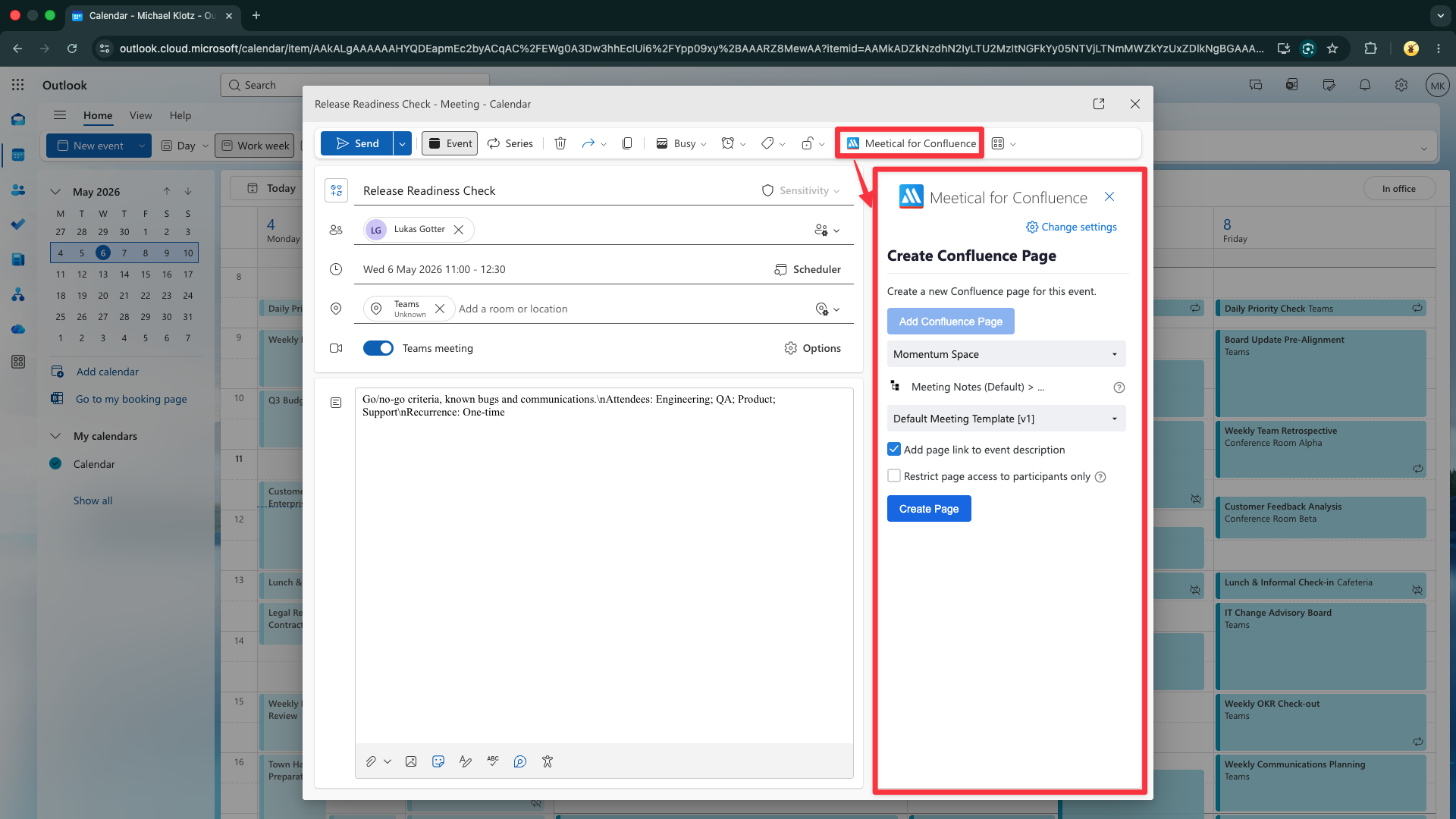
Task: Toggle the navigation pane hamburger menu
Action: (60, 115)
